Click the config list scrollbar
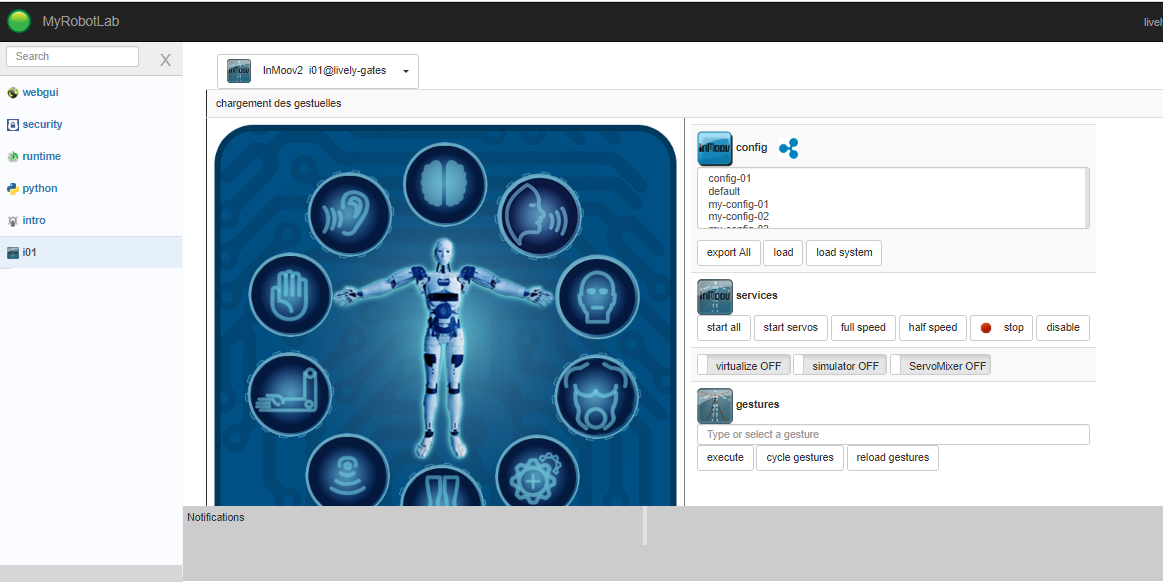Screen dimensions: 1163x582 click(x=1087, y=198)
